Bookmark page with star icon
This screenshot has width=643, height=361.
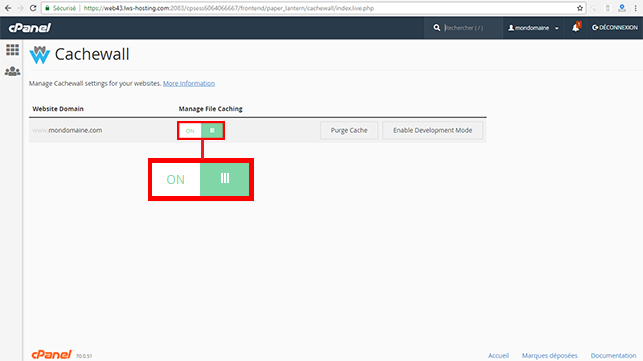click(580, 8)
